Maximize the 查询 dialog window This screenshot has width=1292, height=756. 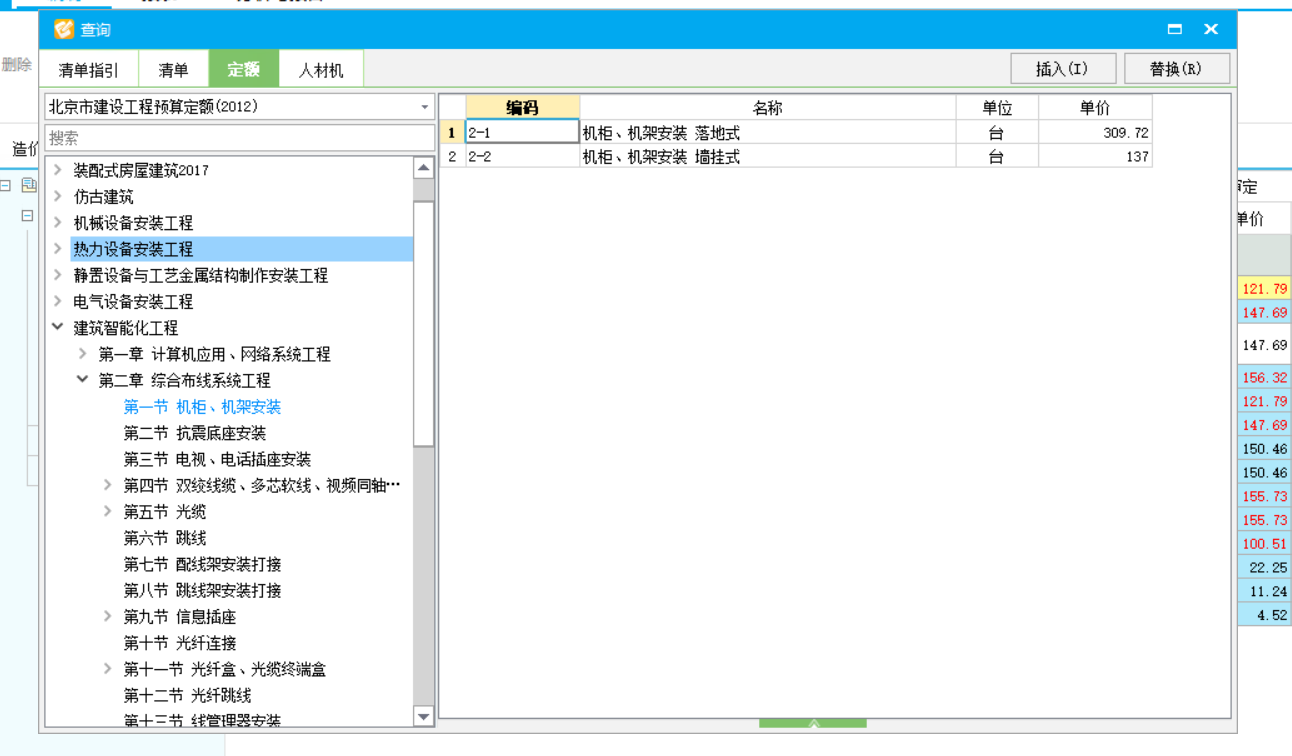pos(1175,30)
